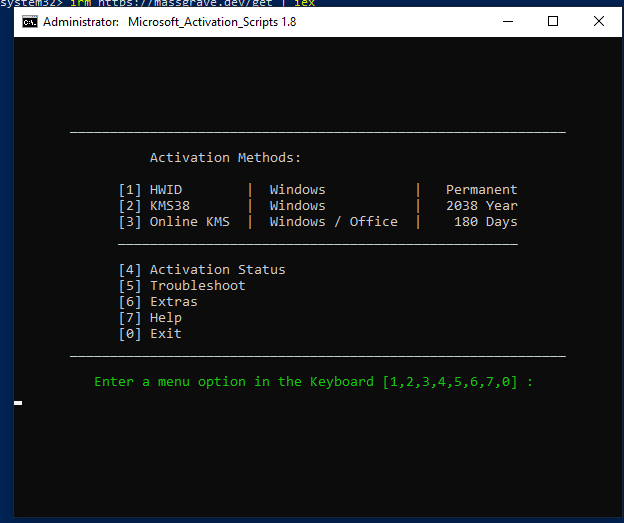Click the '[5] Troubleshoot' line
The image size is (624, 523).
pyautogui.click(x=182, y=286)
